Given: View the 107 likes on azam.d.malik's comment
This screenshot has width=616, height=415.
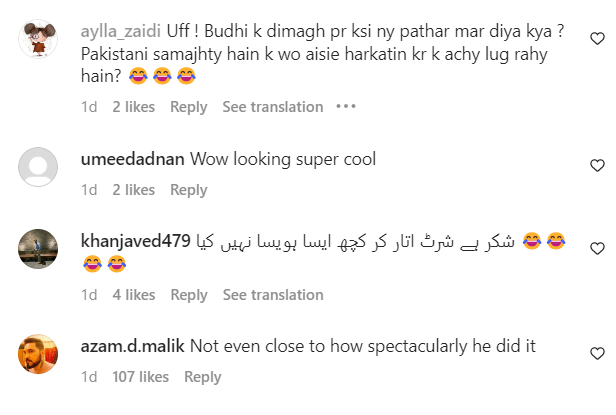Looking at the screenshot, I should [140, 377].
